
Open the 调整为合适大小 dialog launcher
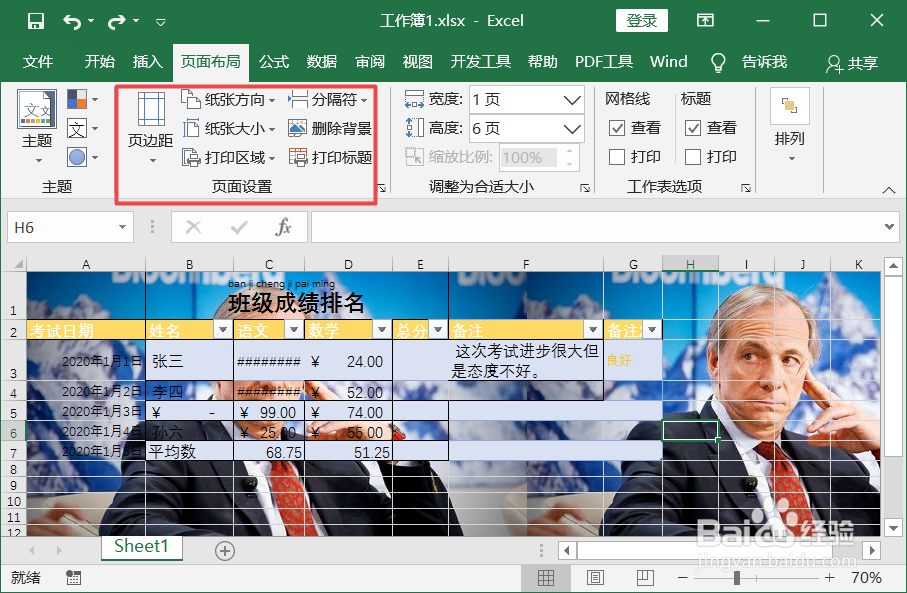pos(585,188)
